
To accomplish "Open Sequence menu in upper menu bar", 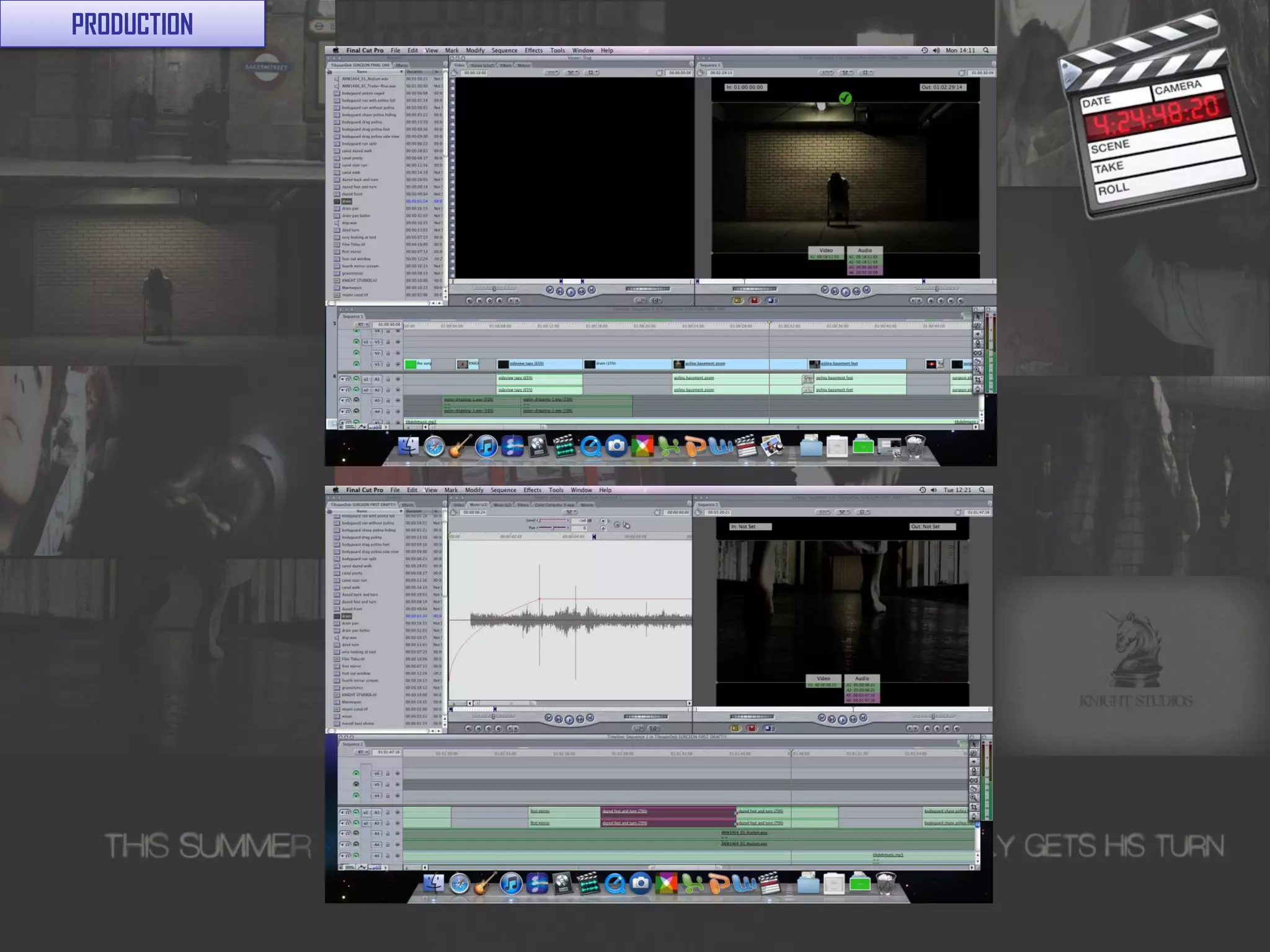I will [504, 50].
